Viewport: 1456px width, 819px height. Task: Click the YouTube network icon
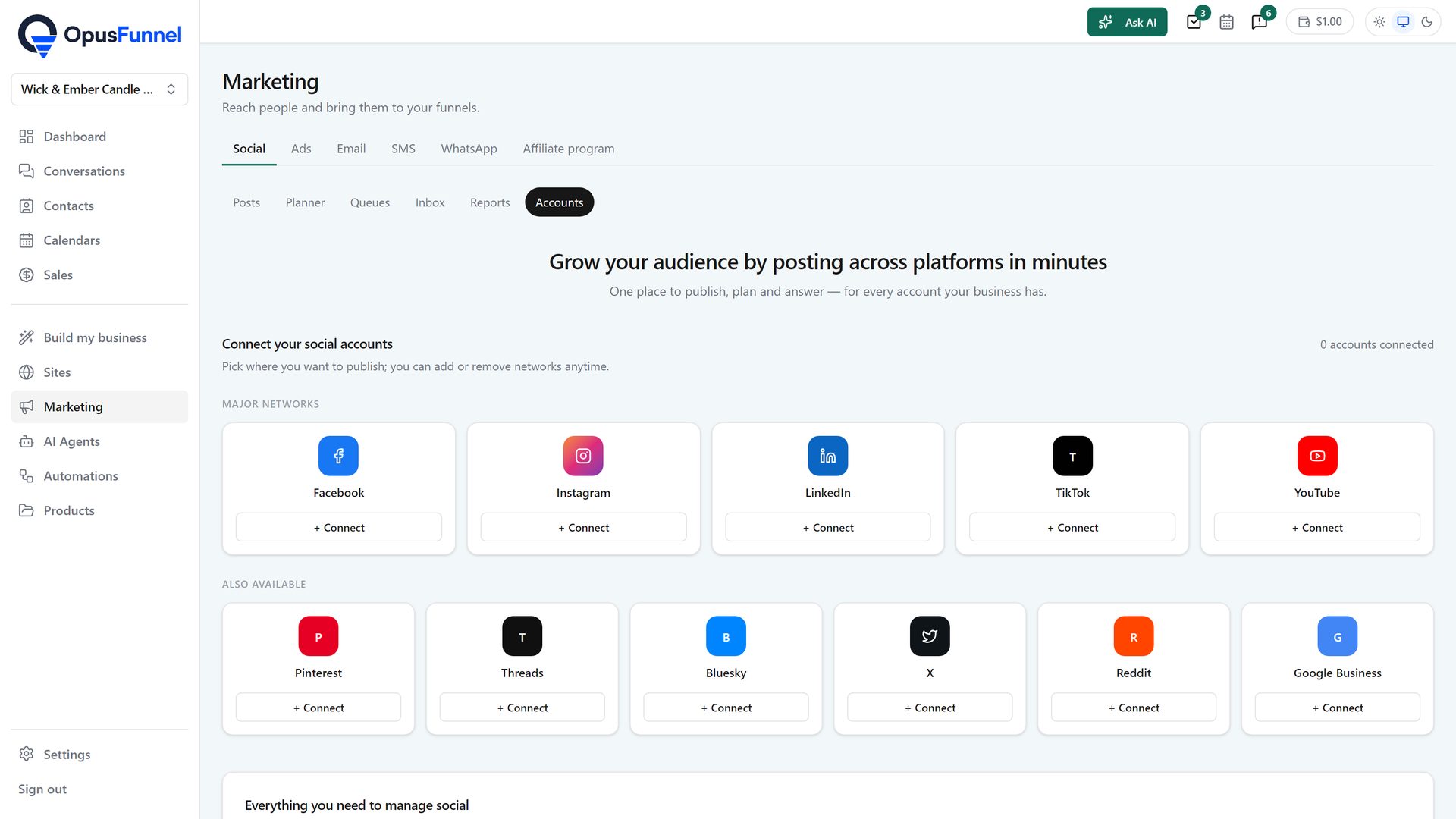tap(1317, 456)
